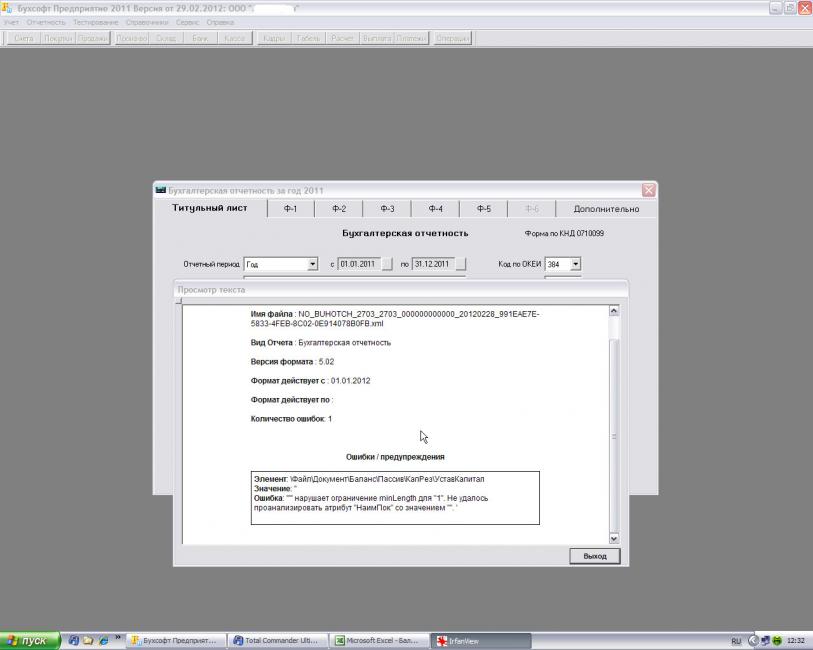Click the Internet Explorer quick launch icon
The height and width of the screenshot is (650, 813).
point(103,640)
